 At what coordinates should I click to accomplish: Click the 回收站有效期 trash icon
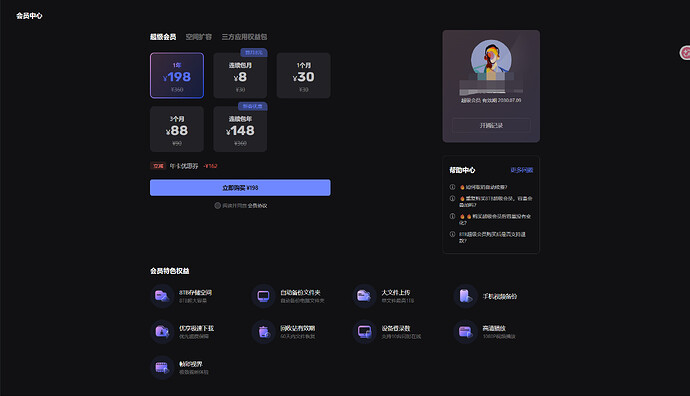click(263, 332)
